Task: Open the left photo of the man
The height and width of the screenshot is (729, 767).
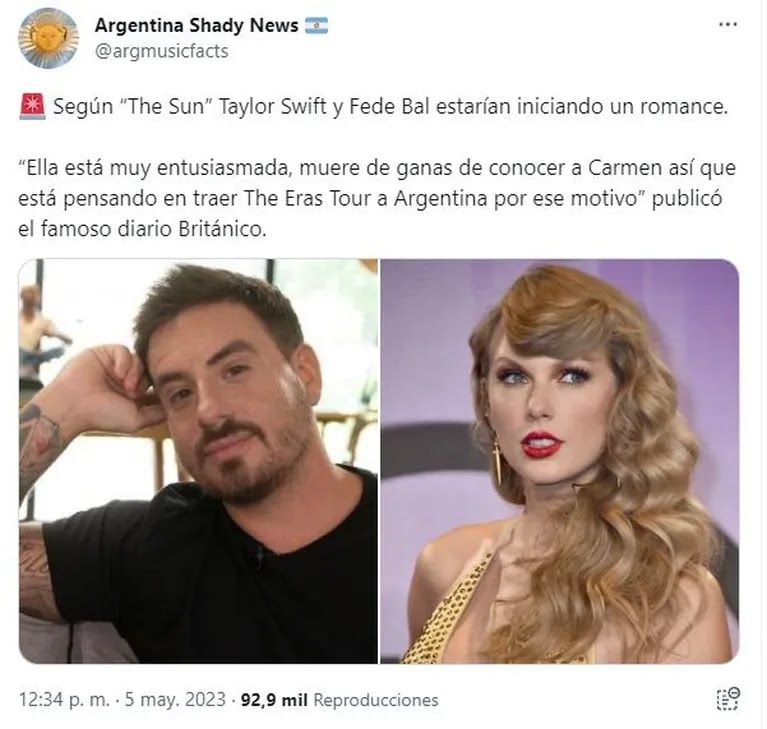Action: 198,461
